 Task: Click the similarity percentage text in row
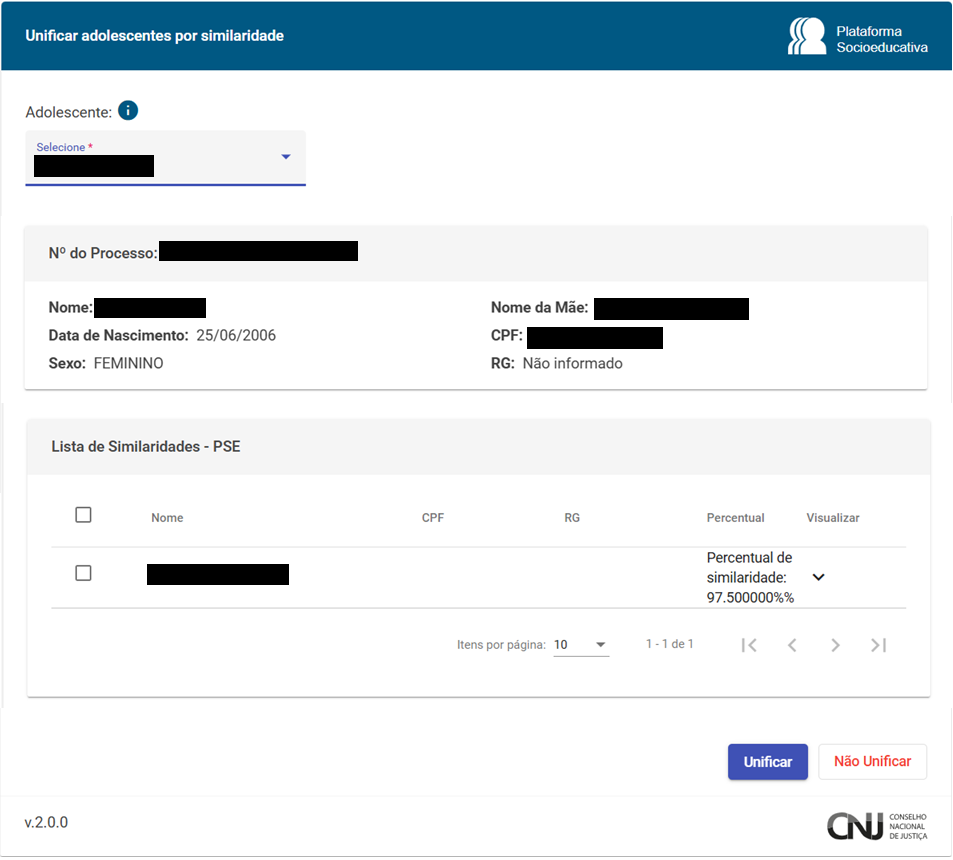click(x=749, y=577)
